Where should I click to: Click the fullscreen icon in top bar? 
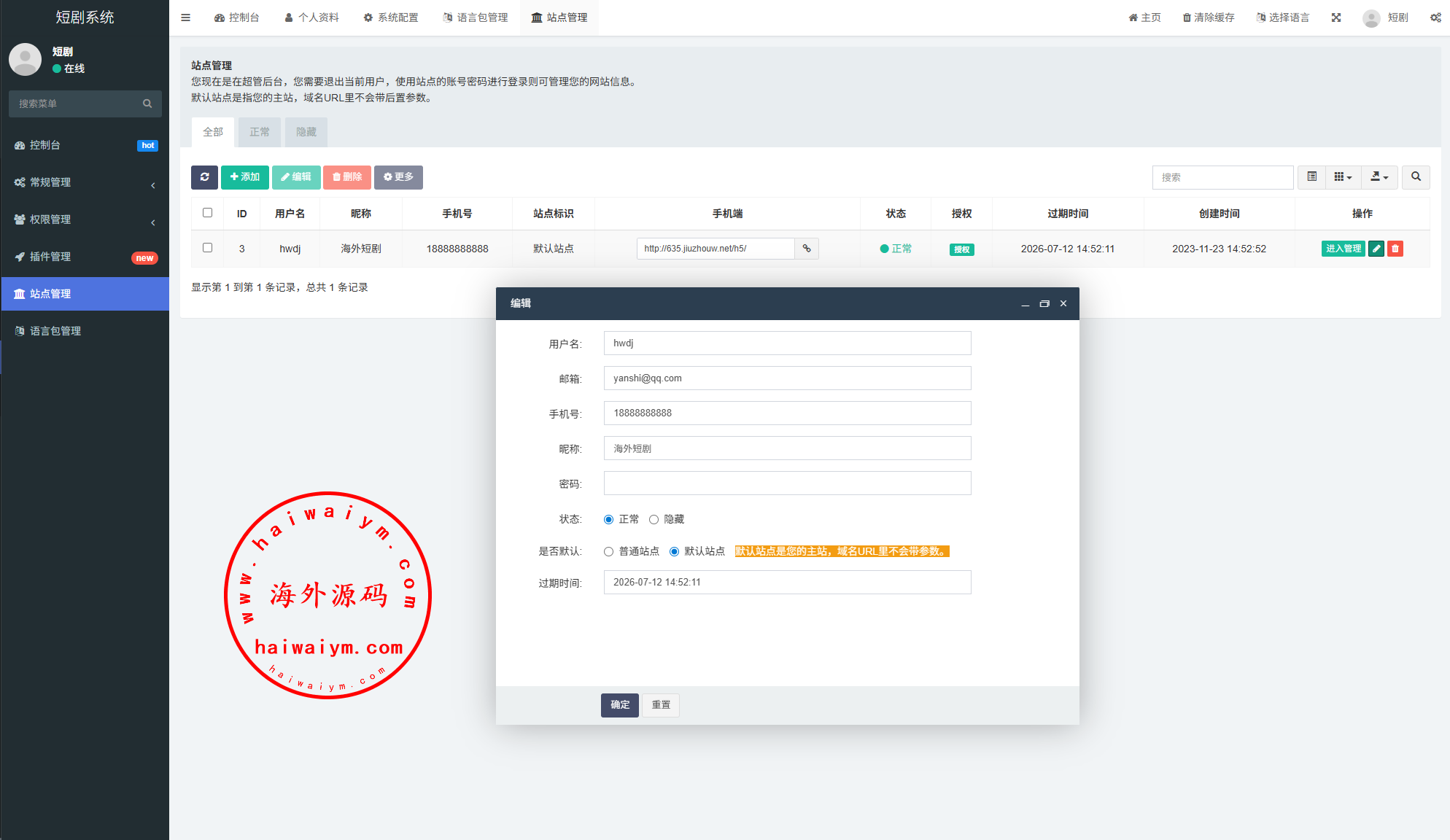[x=1336, y=17]
